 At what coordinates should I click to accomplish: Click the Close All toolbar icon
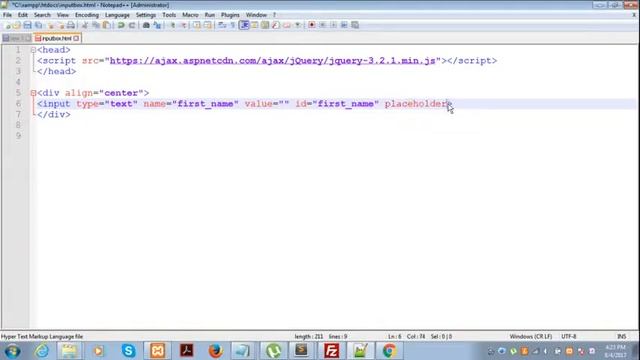coord(61,25)
